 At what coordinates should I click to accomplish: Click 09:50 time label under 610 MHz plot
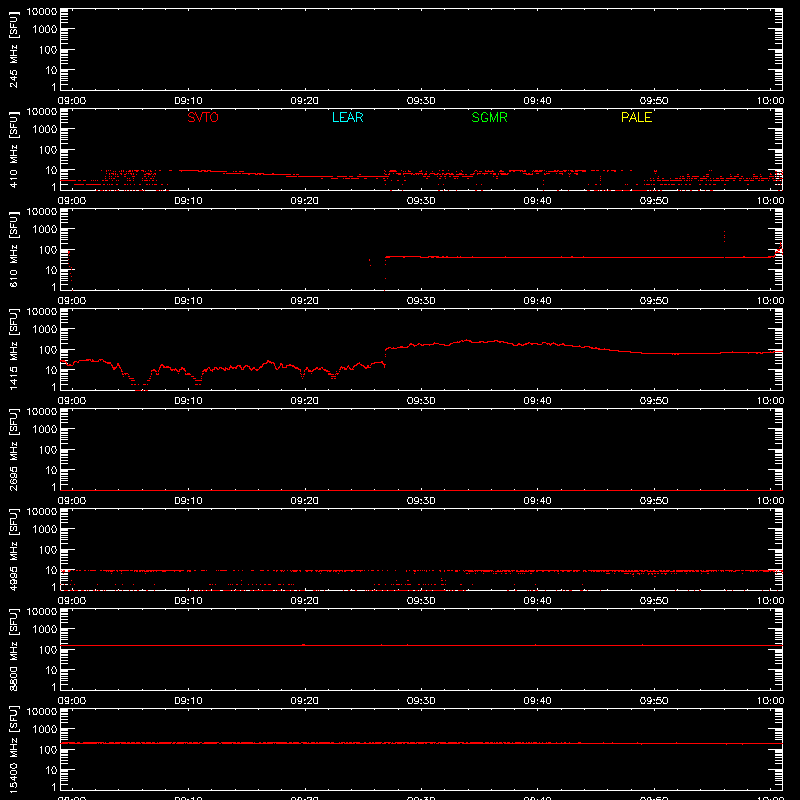(654, 301)
